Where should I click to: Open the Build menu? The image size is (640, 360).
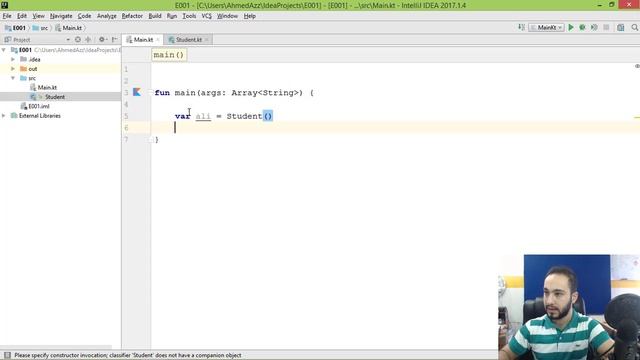155,16
